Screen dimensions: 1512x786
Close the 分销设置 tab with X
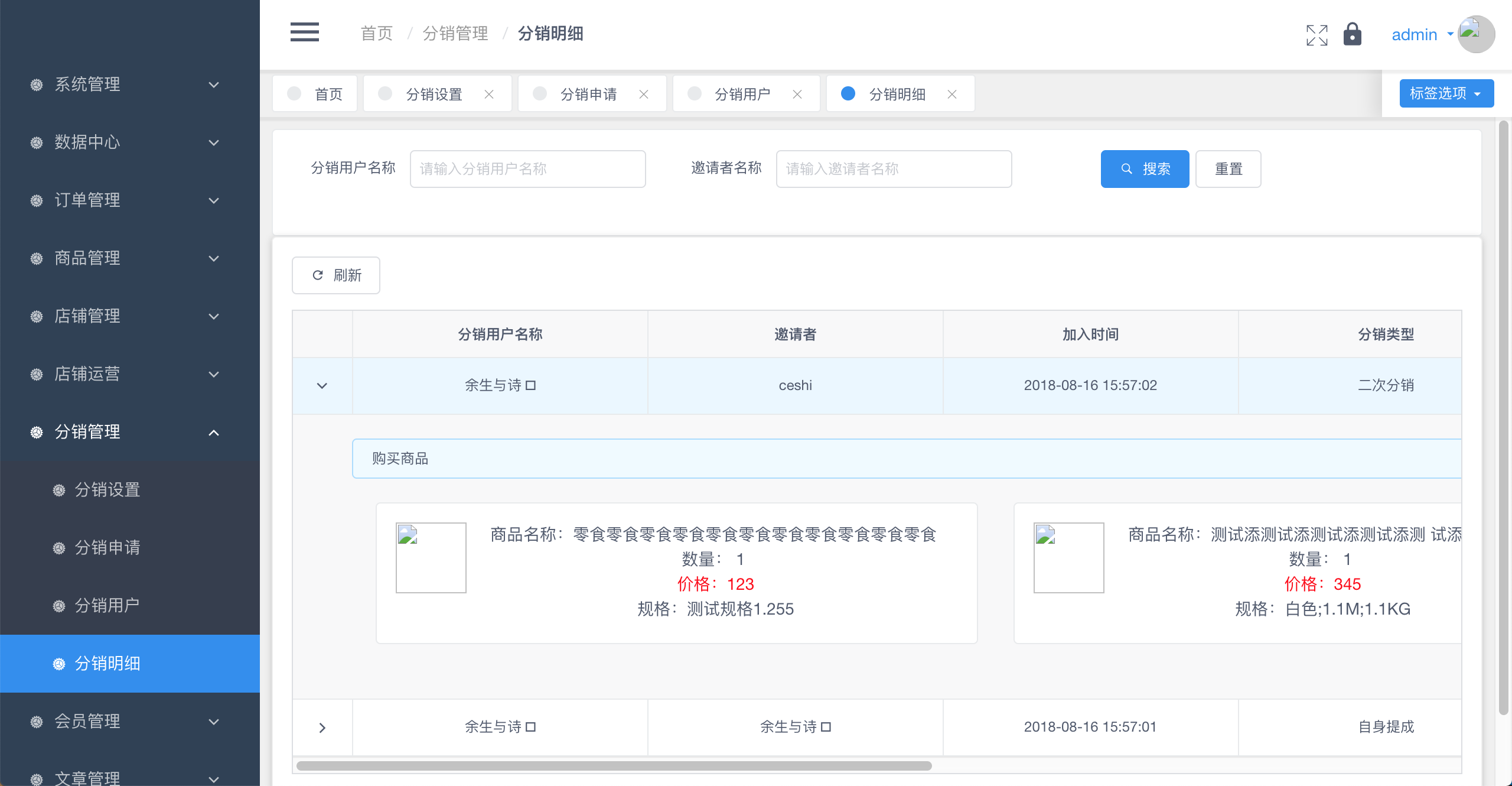click(489, 94)
